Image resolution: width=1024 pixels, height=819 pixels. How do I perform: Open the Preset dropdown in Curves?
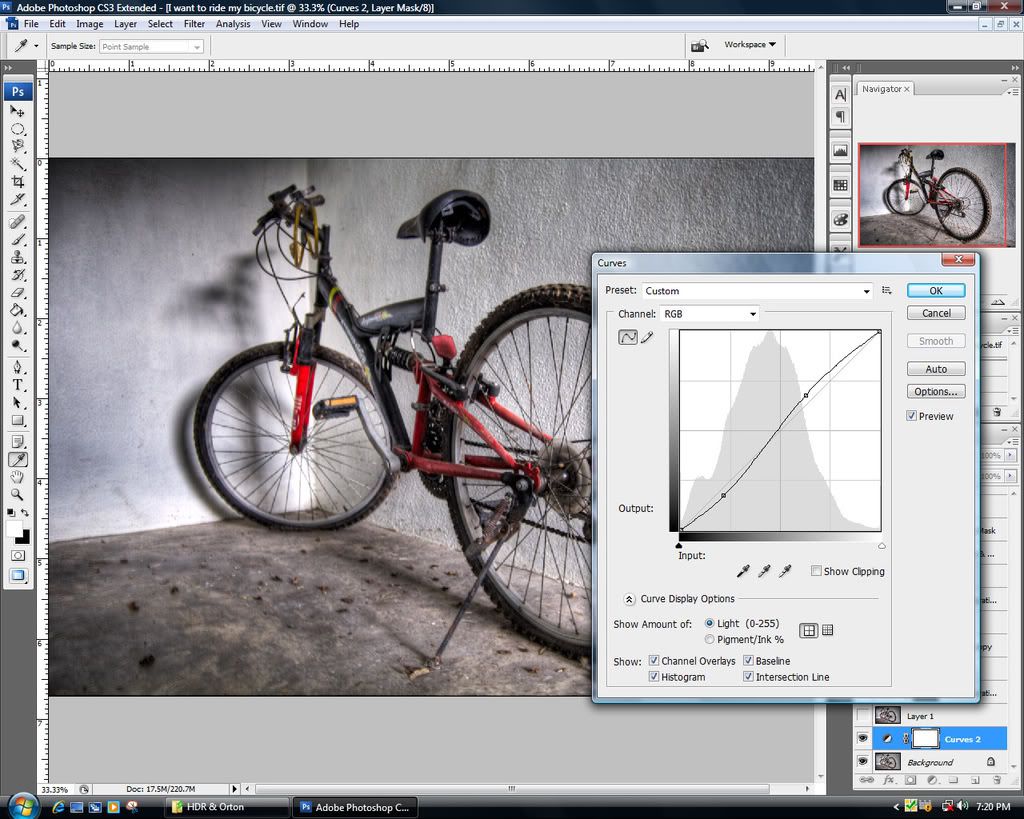(x=757, y=291)
